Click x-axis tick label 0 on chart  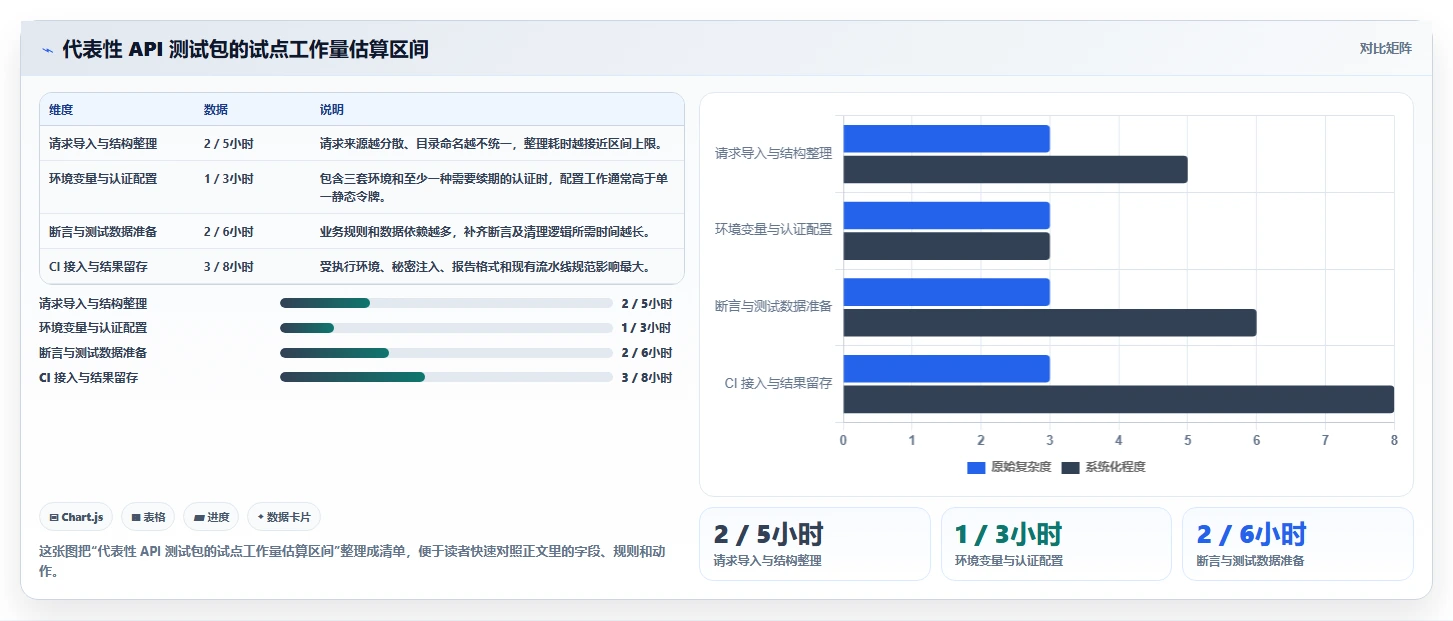843,440
